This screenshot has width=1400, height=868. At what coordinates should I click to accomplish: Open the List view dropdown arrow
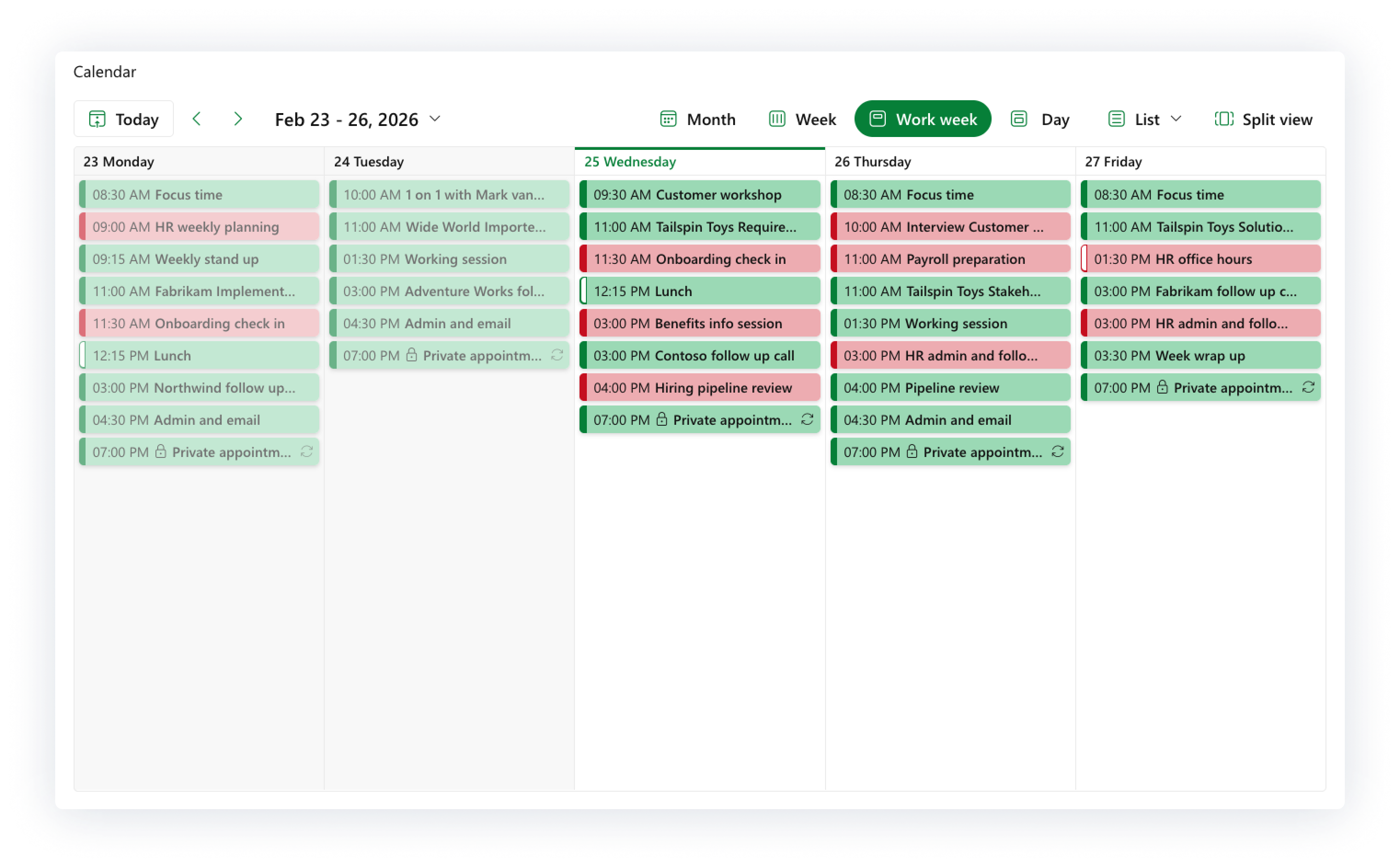click(1176, 119)
